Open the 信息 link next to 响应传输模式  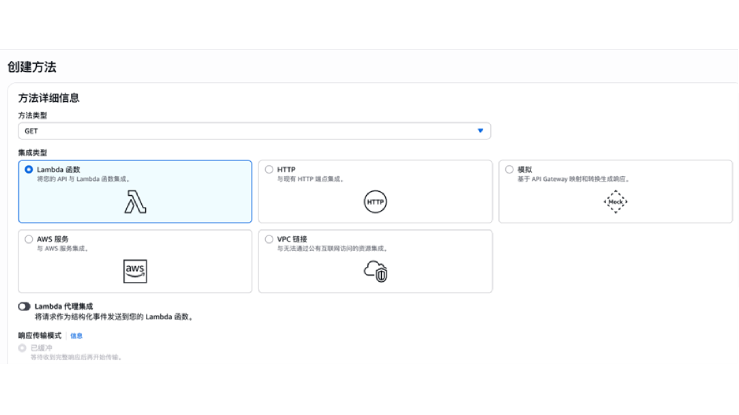click(76, 336)
